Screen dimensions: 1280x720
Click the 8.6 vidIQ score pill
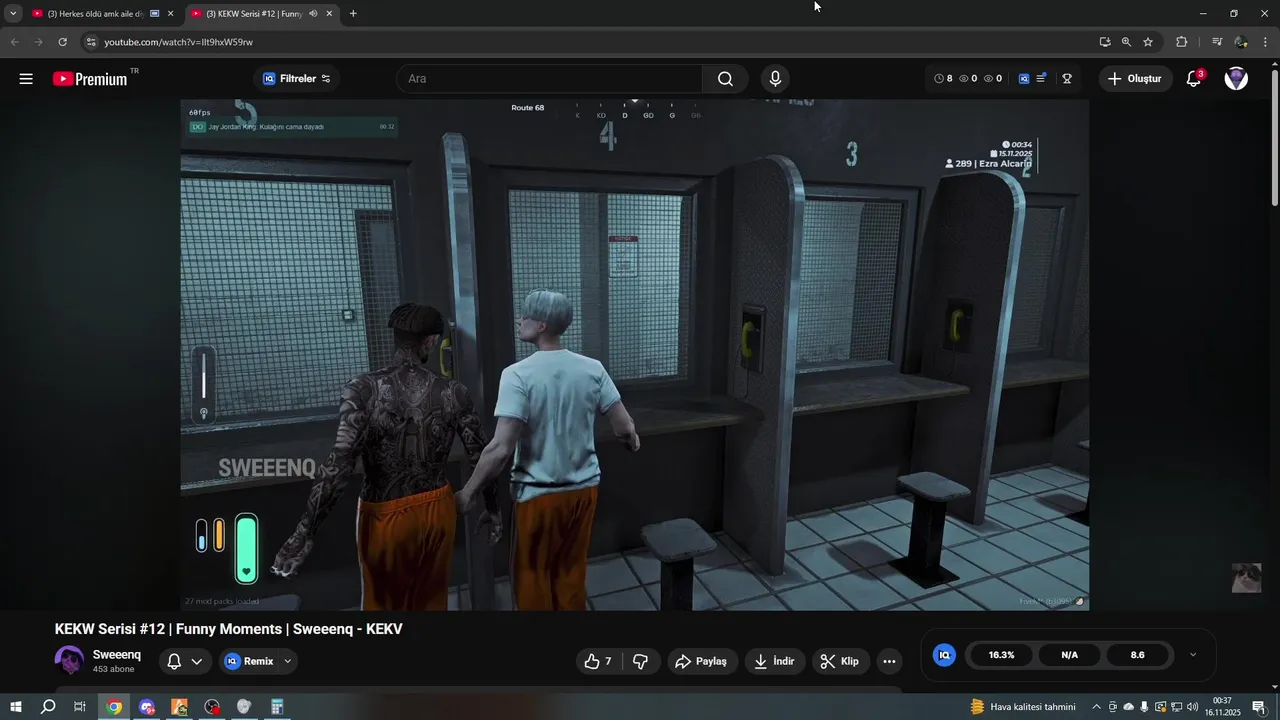click(1137, 655)
